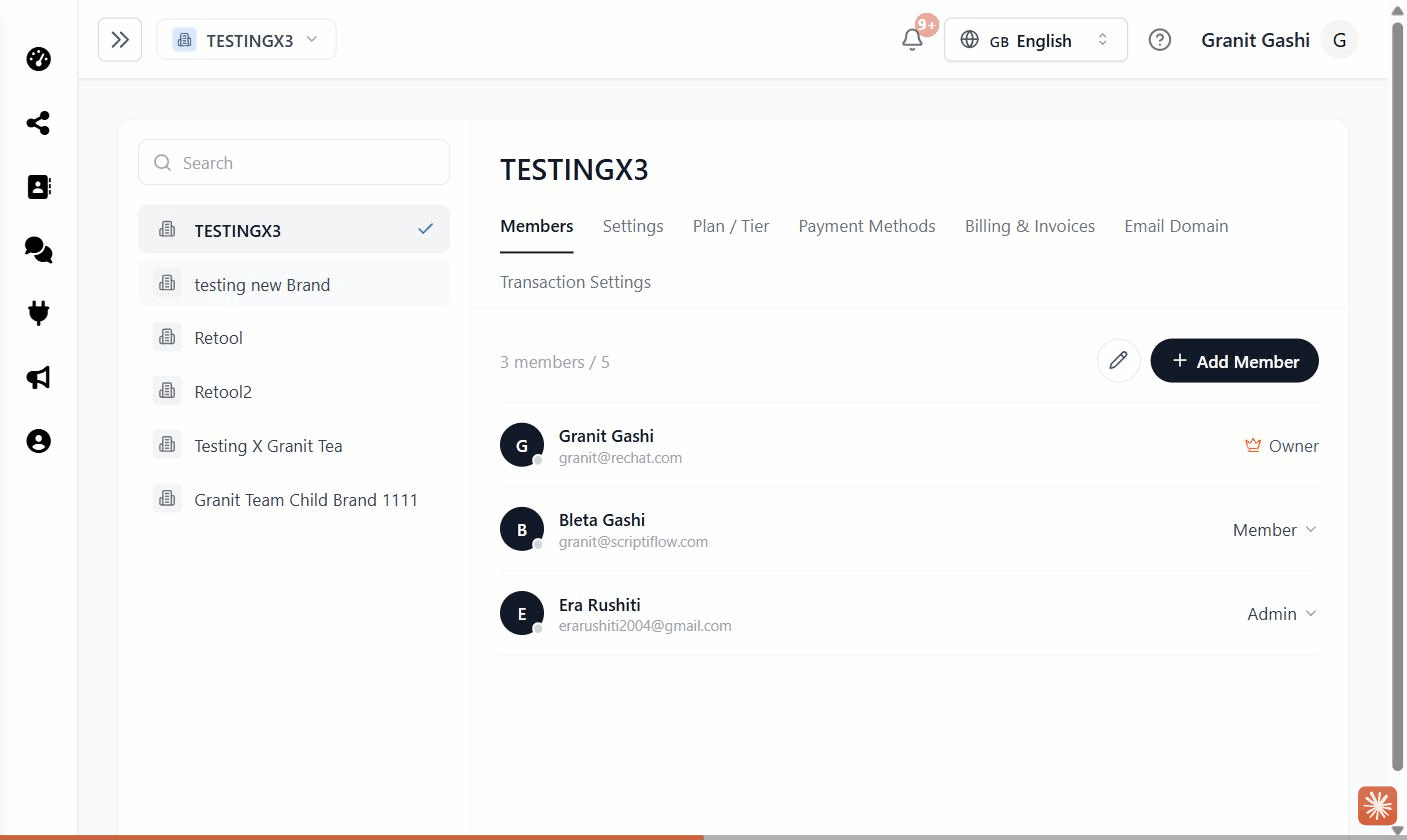Screen dimensions: 1407x840
Task: Click the granit@scriptiflow.com email text
Action: pos(633,542)
